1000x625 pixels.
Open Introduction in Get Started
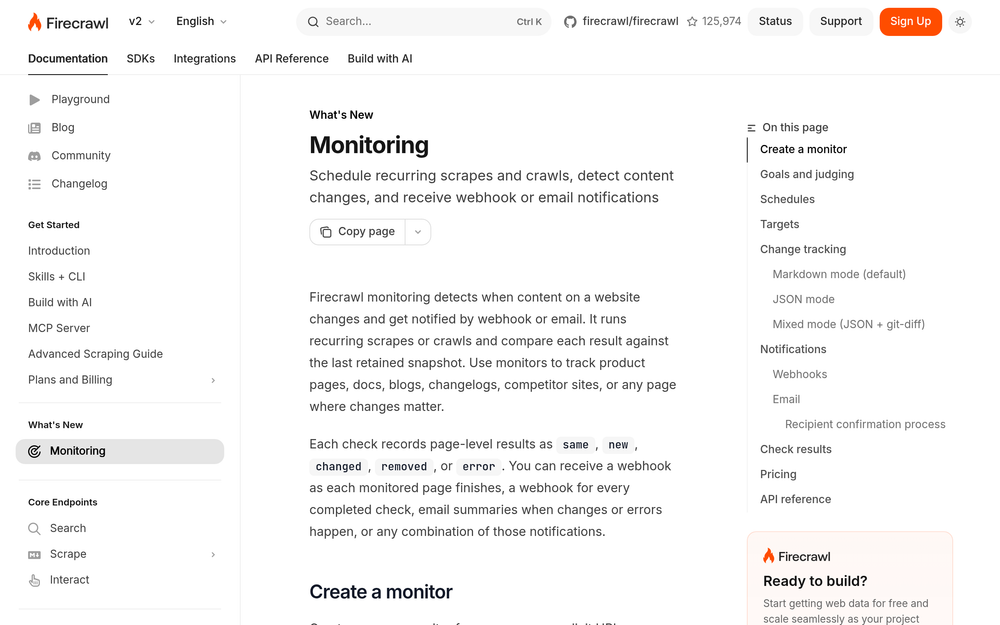pyautogui.click(x=59, y=251)
